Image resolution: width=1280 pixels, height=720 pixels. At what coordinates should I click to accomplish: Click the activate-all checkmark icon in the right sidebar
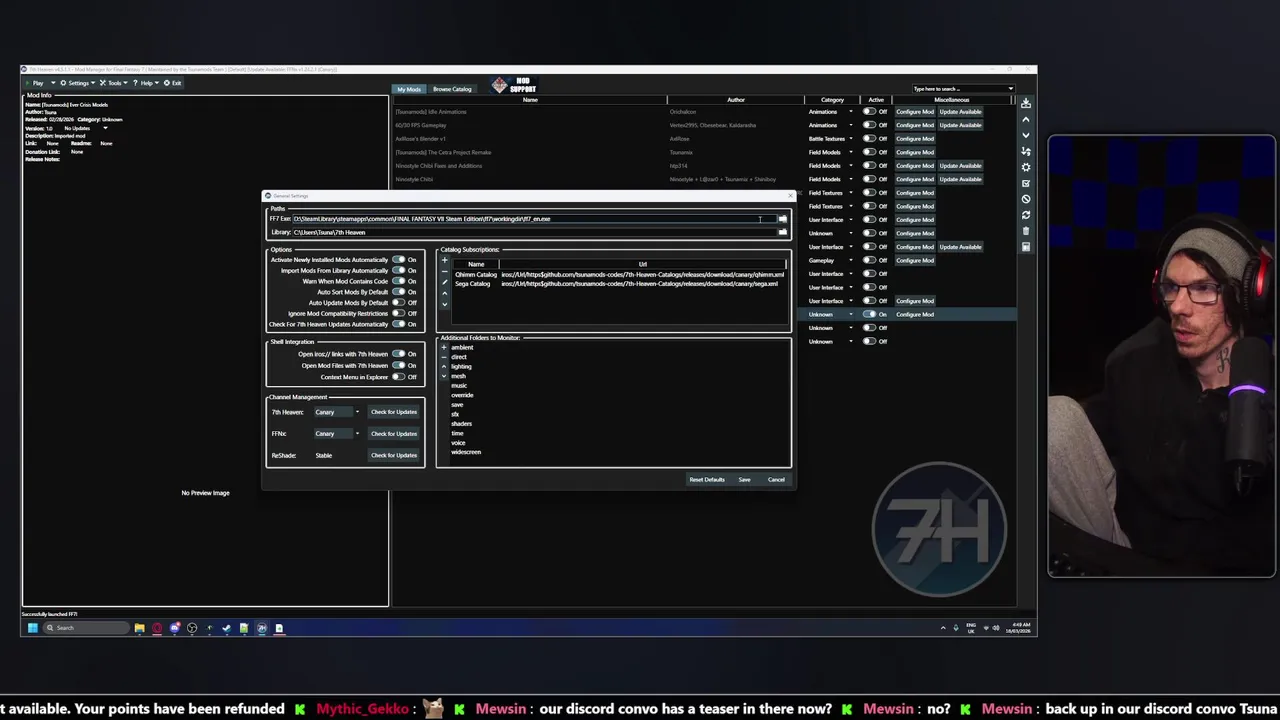(x=1026, y=184)
